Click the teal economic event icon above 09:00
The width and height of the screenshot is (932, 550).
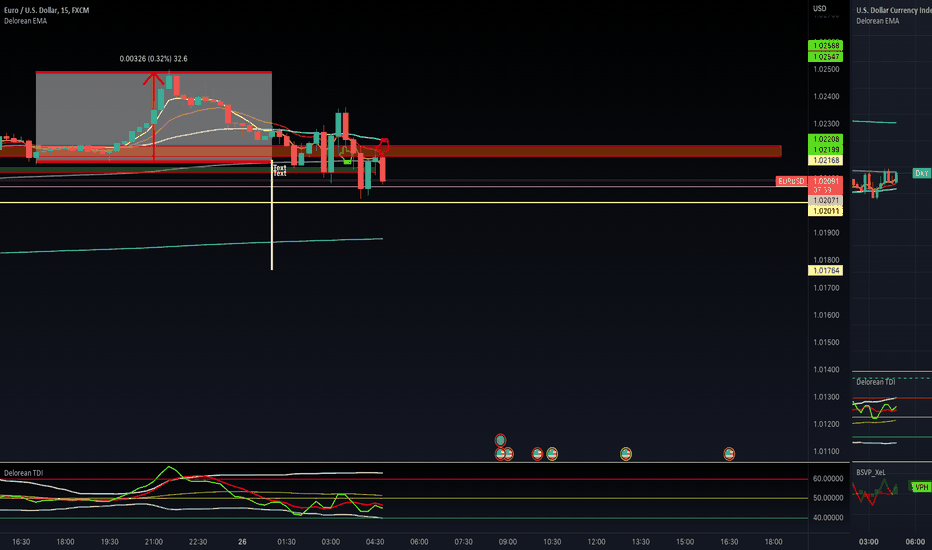tap(500, 440)
